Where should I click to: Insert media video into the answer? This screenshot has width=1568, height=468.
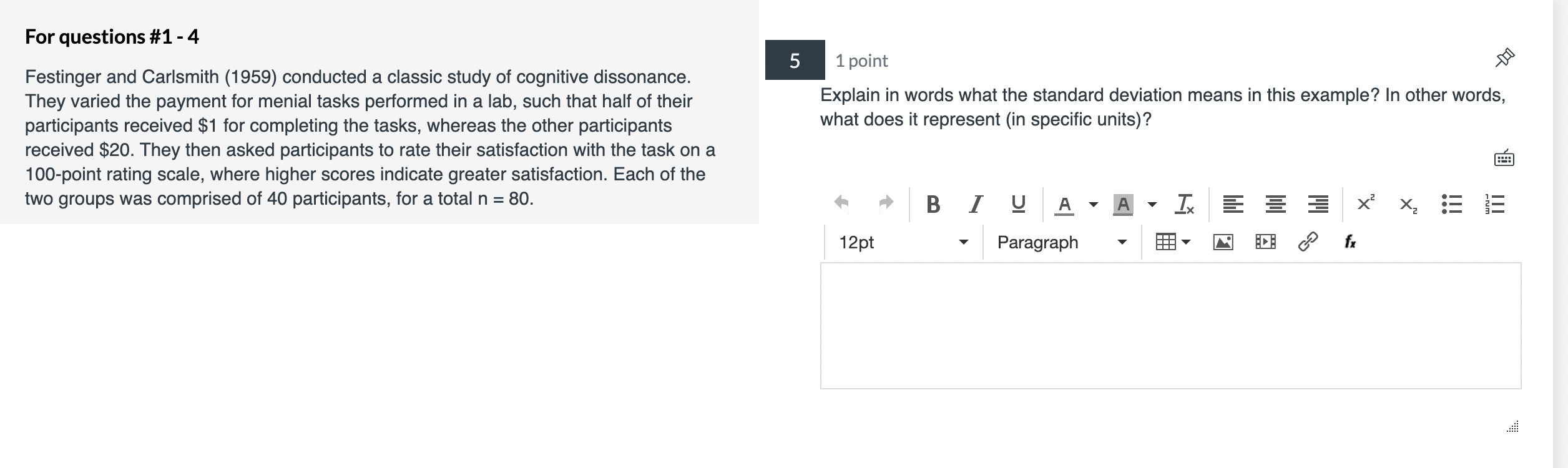coord(1265,242)
